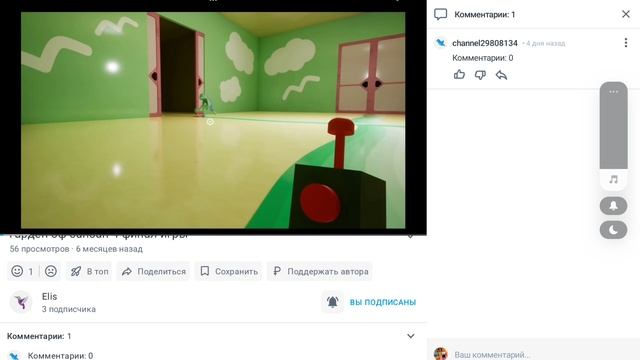This screenshot has width=640, height=360.
Task: React with the sad face dislike button
Action: [51, 271]
